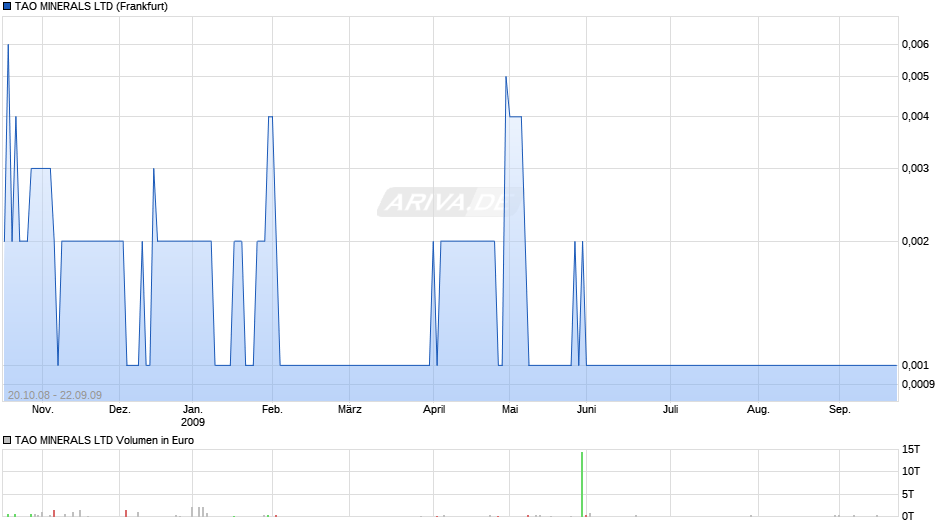This screenshot has width=940, height=526.
Task: Click the 0,003 price axis label
Action: [915, 169]
